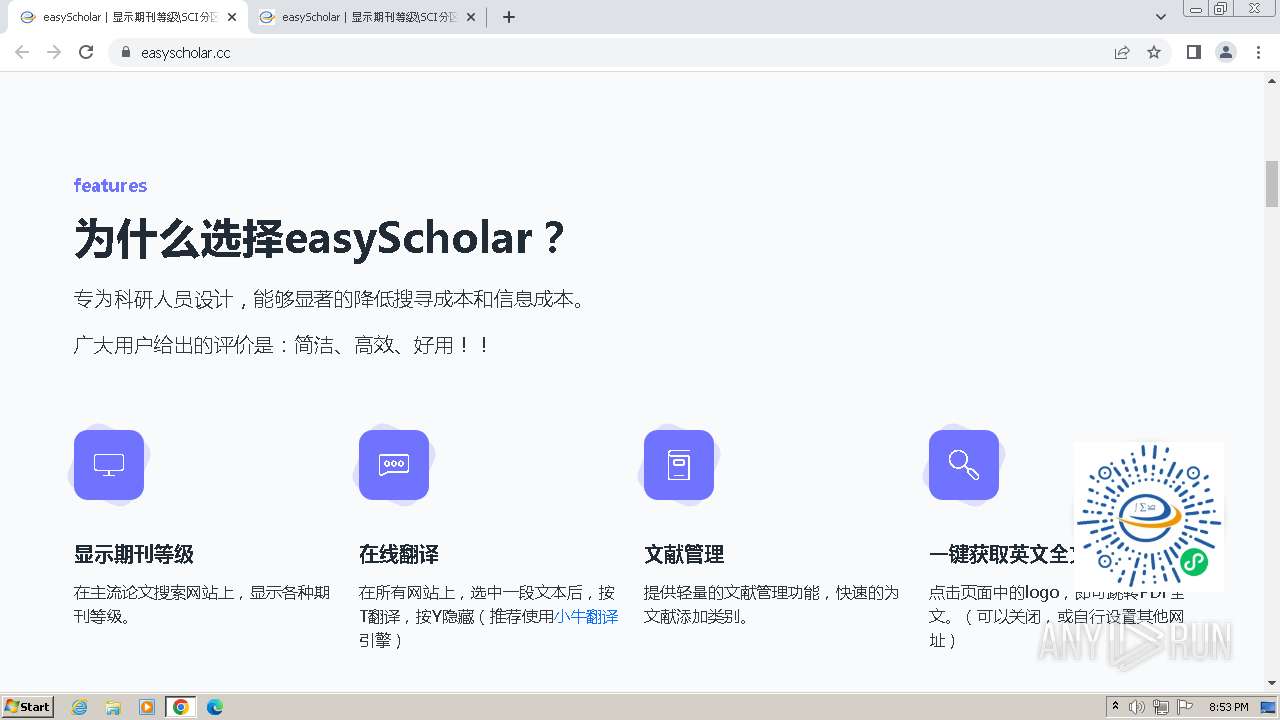
Task: Click the chat bubble icon above 在线翻译
Action: [394, 465]
